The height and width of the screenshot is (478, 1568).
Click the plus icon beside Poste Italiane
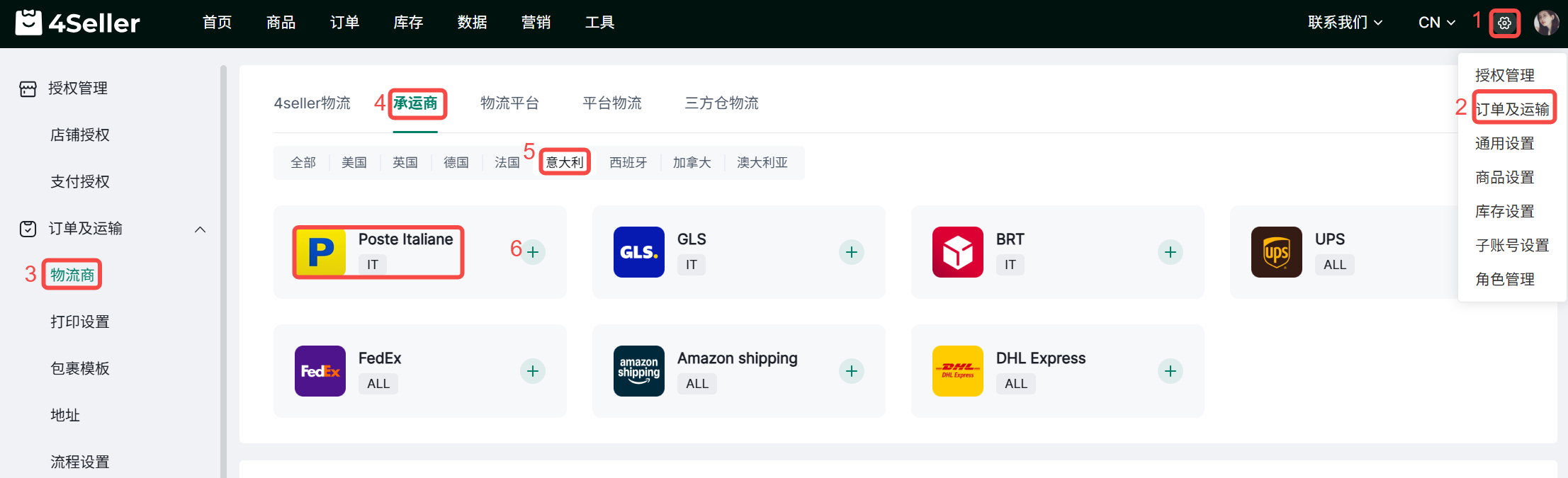(x=533, y=252)
